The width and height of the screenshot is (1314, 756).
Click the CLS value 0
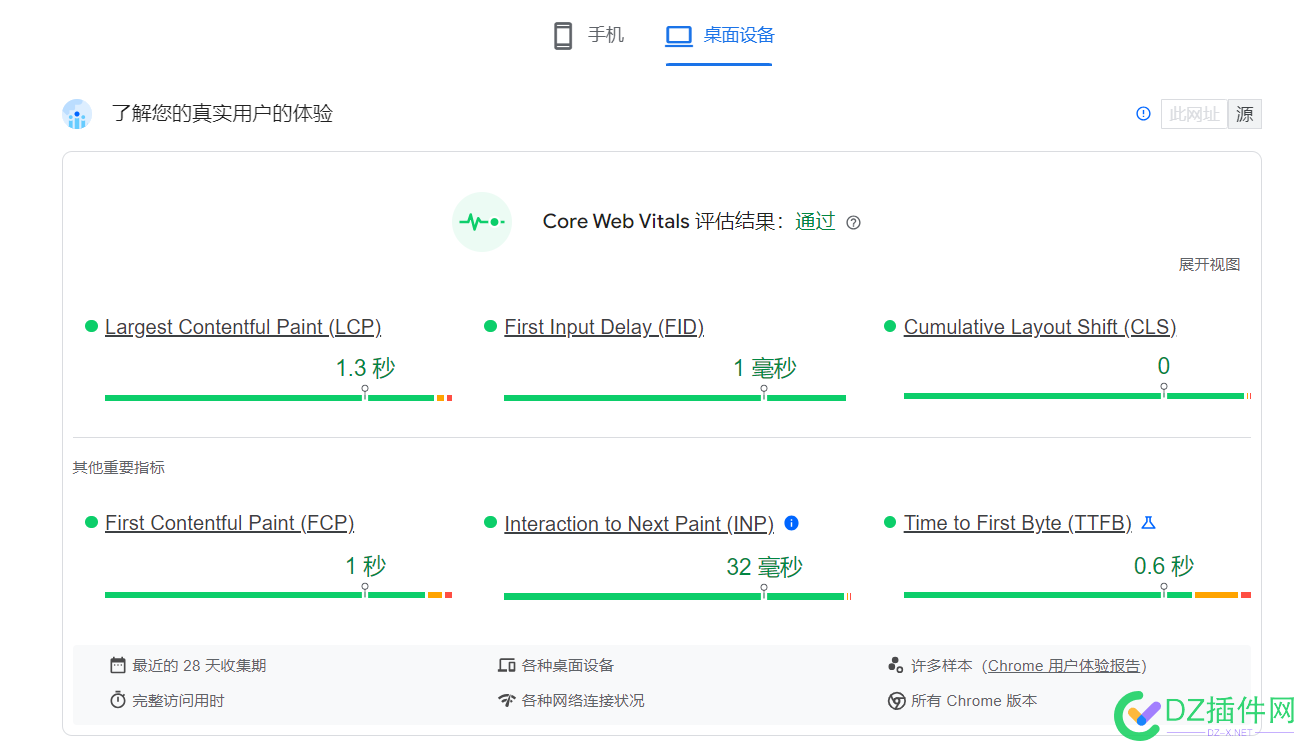pyautogui.click(x=1164, y=367)
